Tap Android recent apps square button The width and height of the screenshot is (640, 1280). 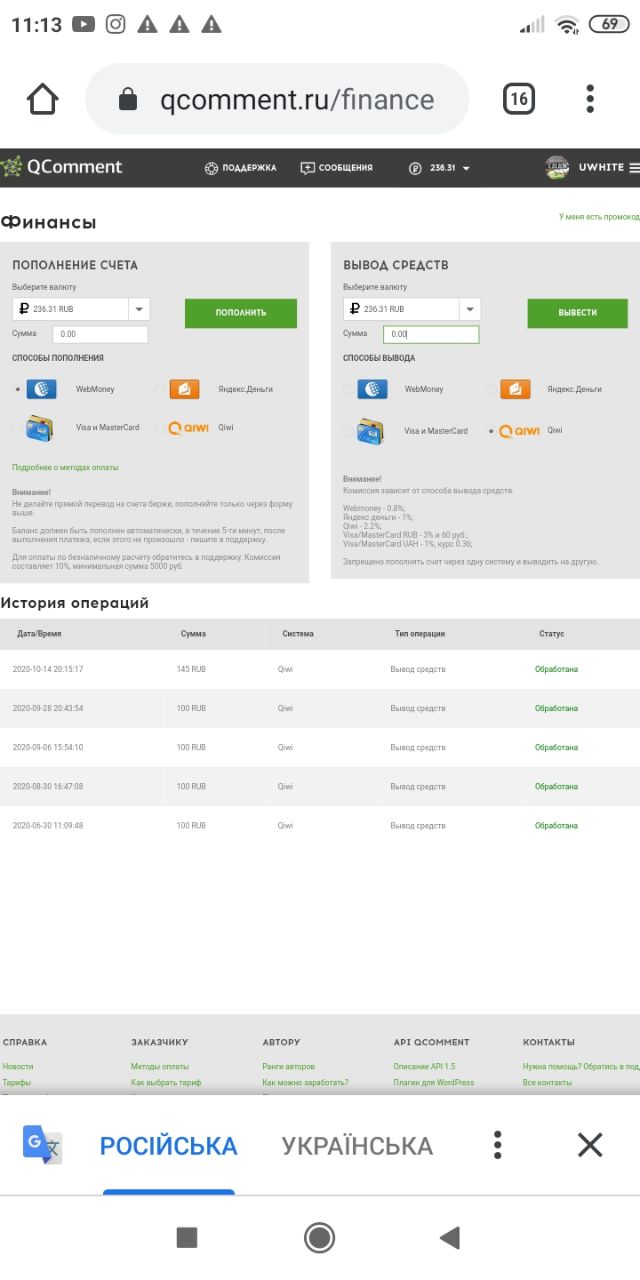point(187,1238)
